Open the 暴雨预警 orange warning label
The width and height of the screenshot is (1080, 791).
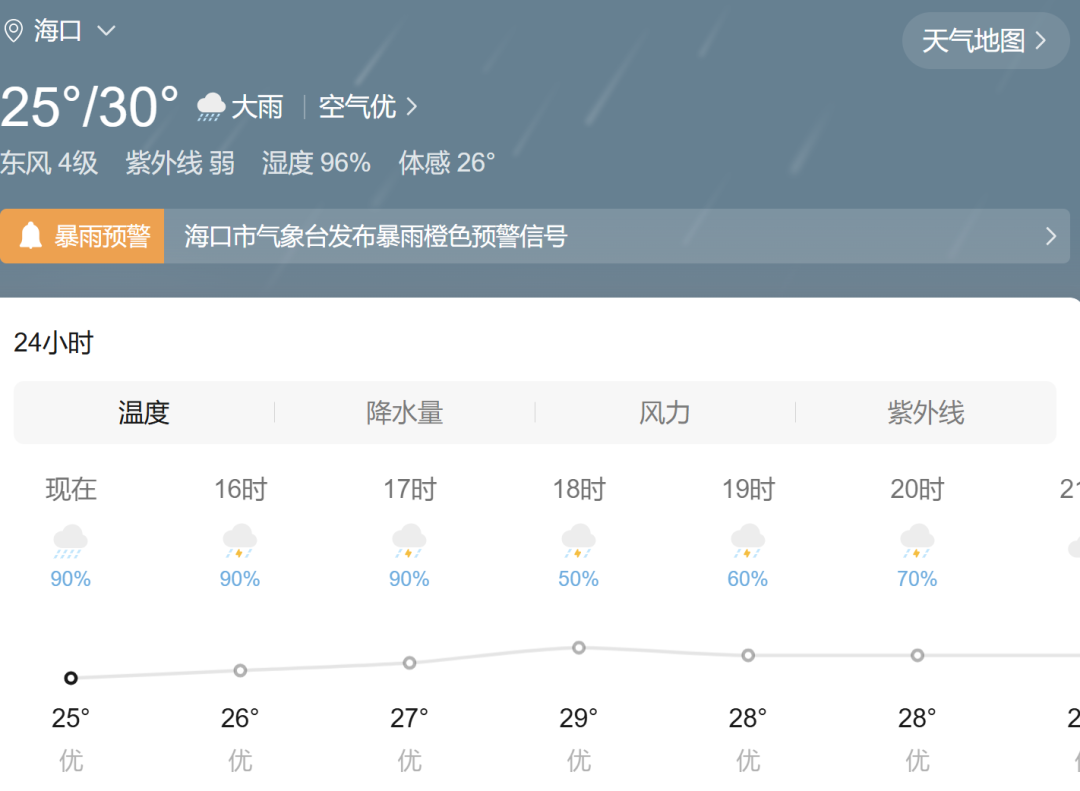[x=82, y=236]
